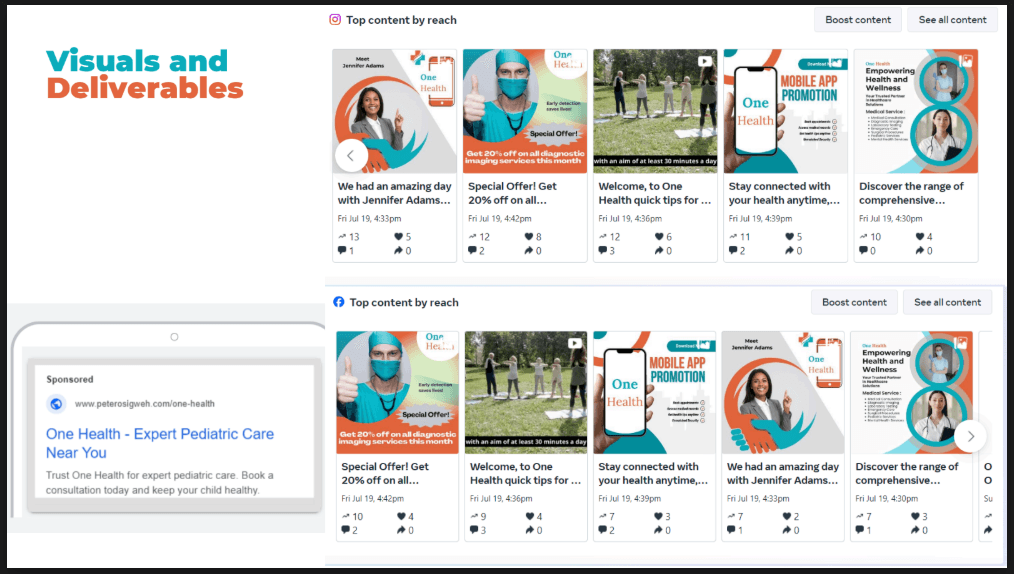Click the globe icon in sponsored ad

pyautogui.click(x=57, y=404)
